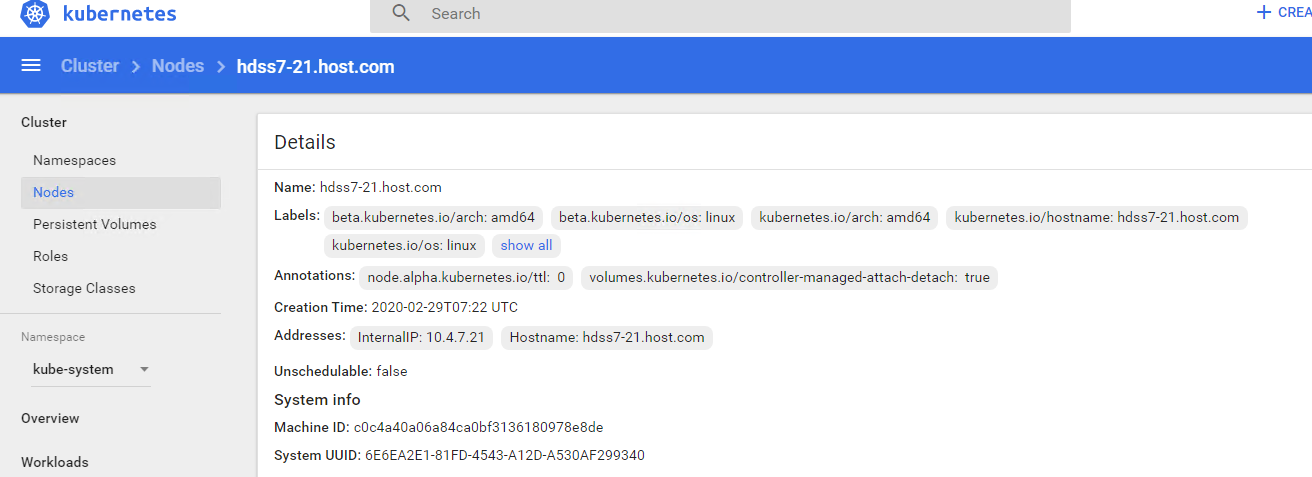
Task: Go to Cluster breadcrumb
Action: (90, 66)
